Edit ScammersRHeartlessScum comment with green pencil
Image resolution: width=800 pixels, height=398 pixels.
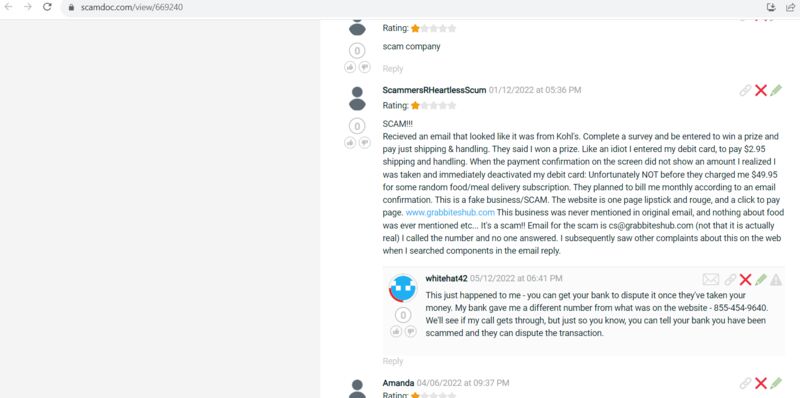click(x=776, y=90)
